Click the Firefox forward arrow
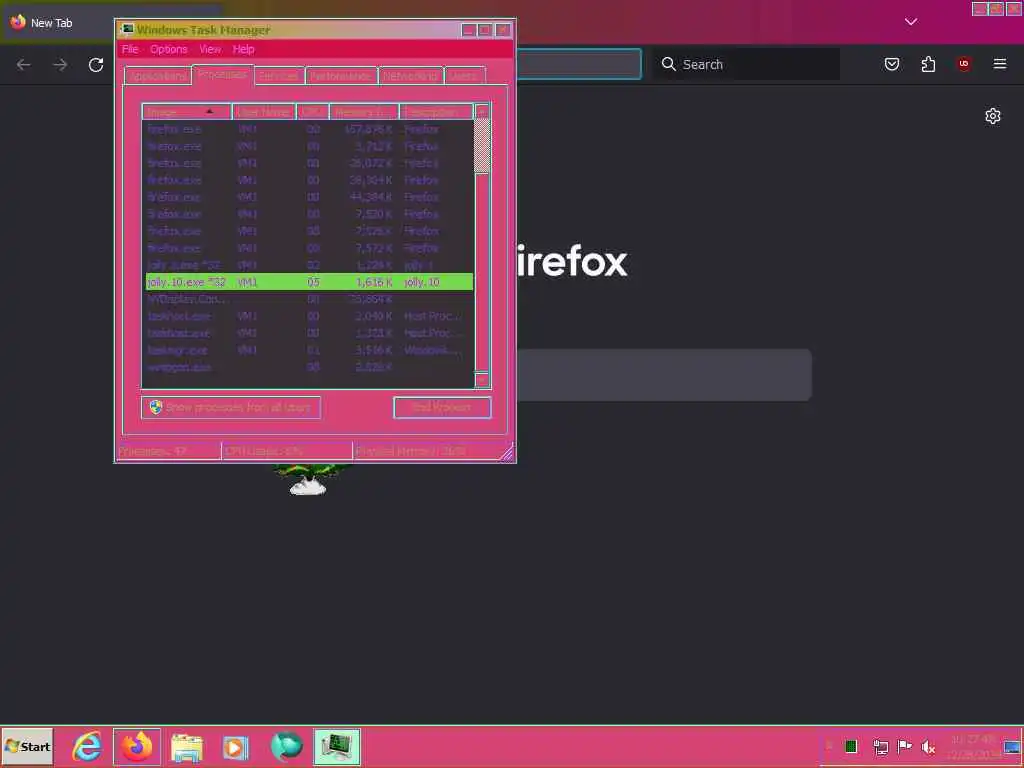 click(x=60, y=64)
